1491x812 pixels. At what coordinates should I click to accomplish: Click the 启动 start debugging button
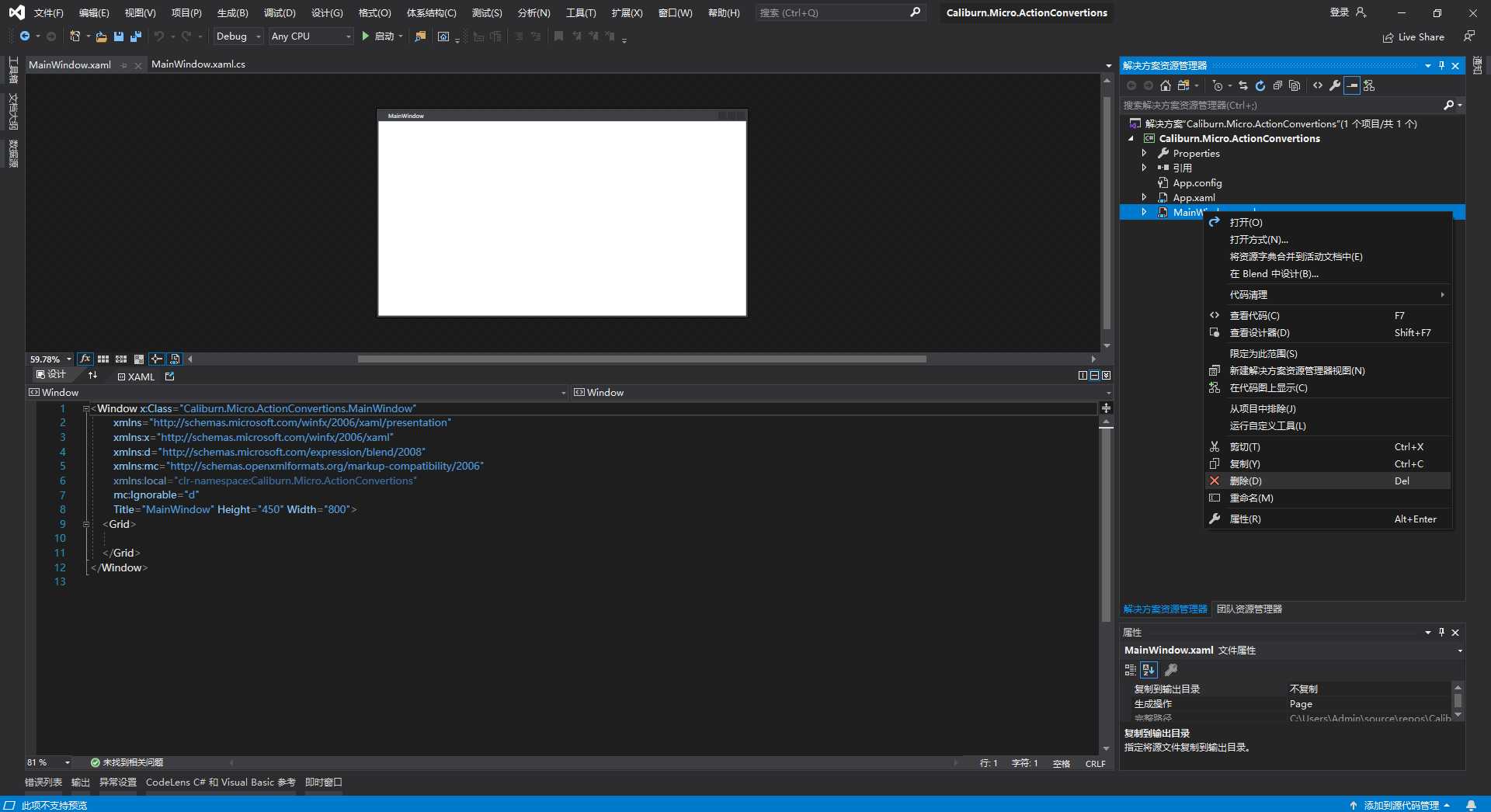(379, 36)
